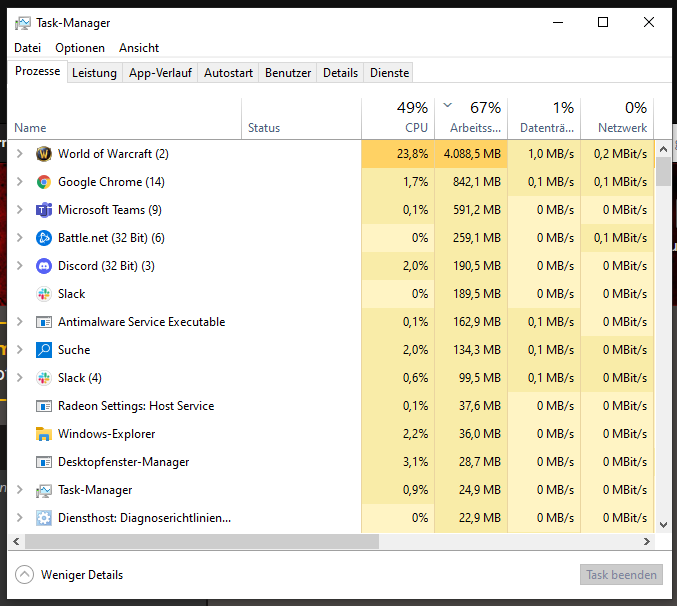Open the Datei menu
The width and height of the screenshot is (677, 606).
28,48
